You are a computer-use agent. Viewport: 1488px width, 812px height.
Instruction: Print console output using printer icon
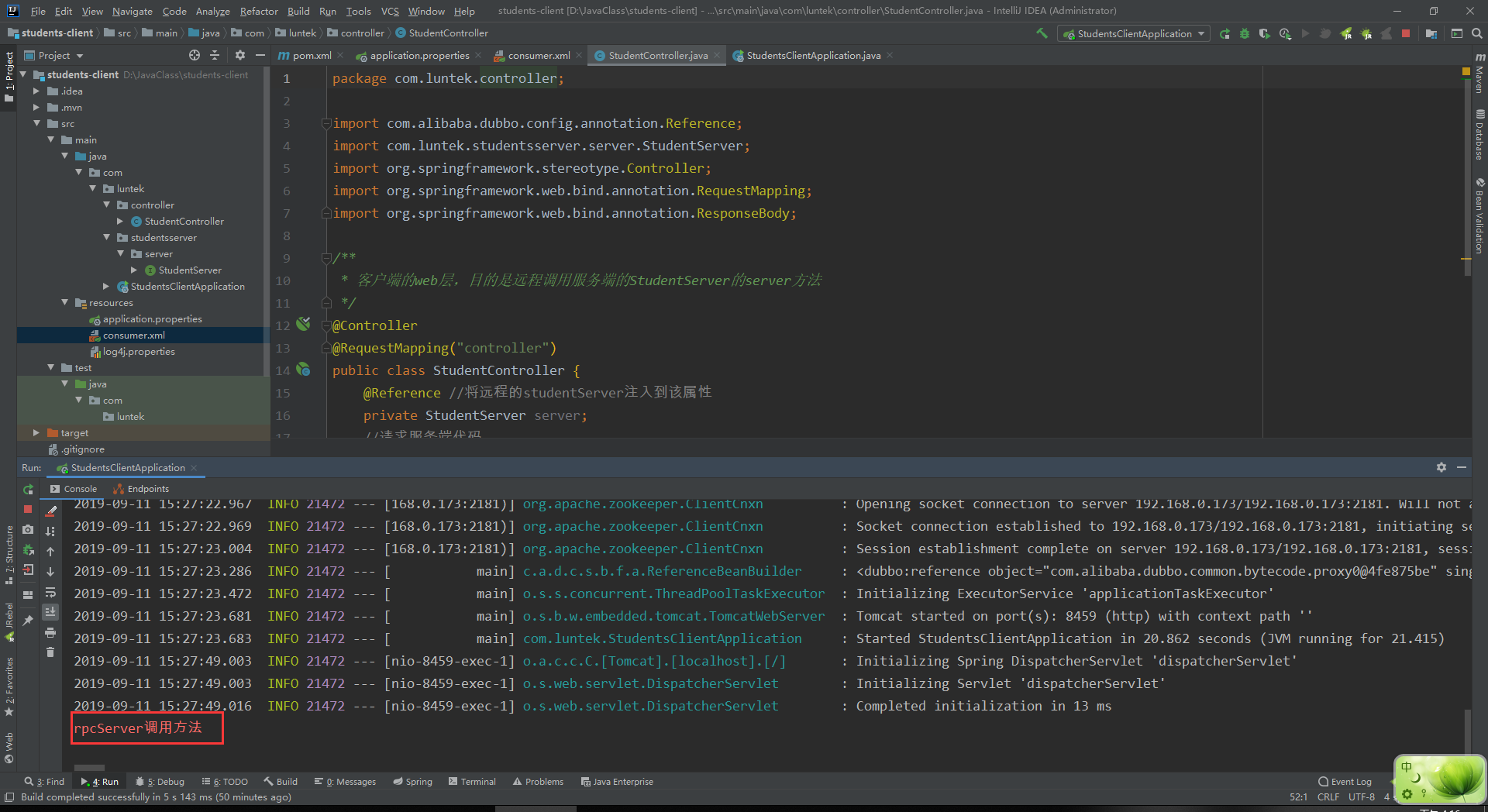point(50,632)
